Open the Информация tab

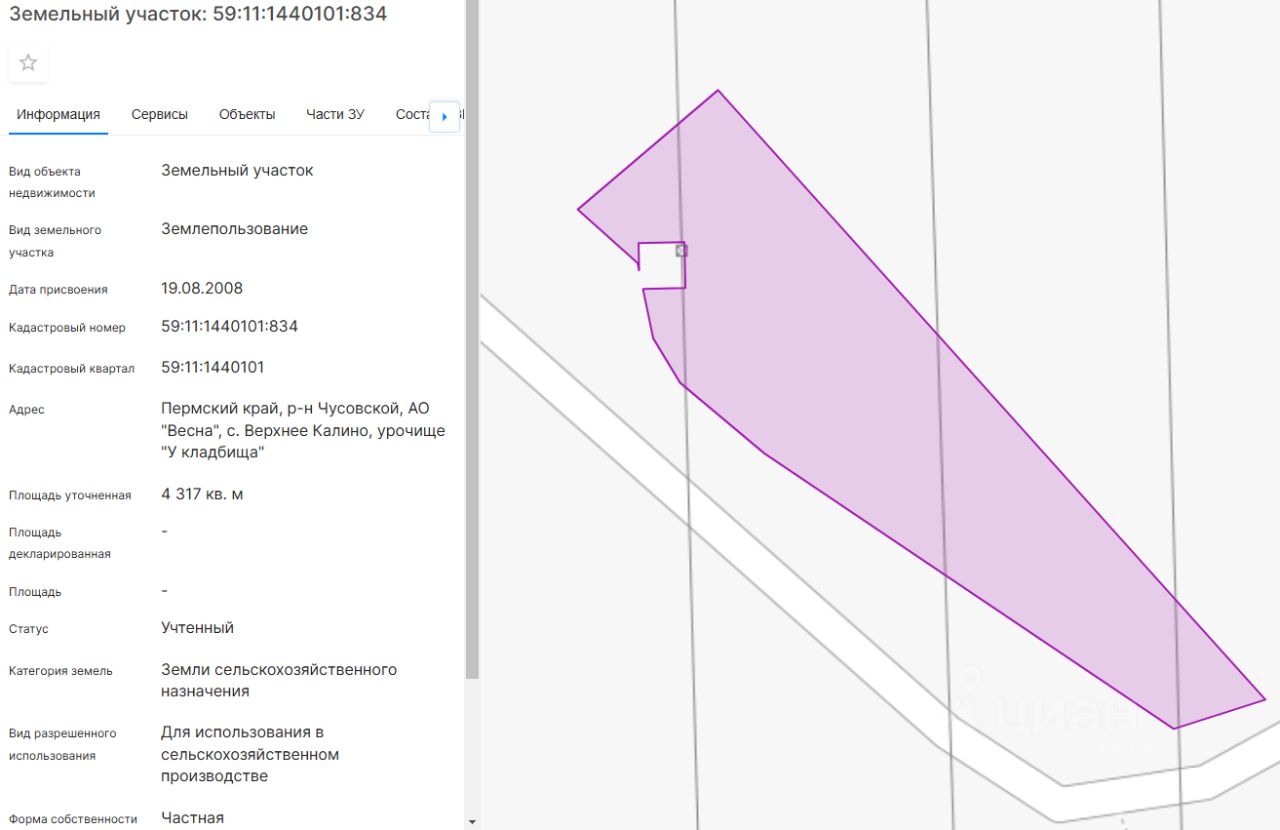click(x=58, y=114)
